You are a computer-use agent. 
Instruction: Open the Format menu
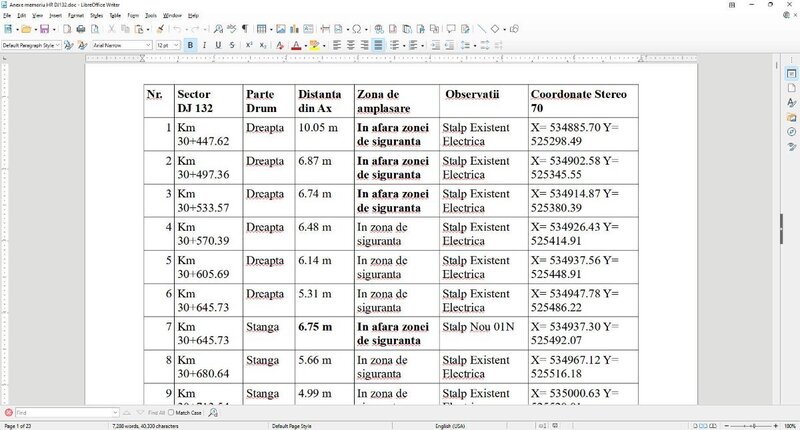click(x=76, y=16)
